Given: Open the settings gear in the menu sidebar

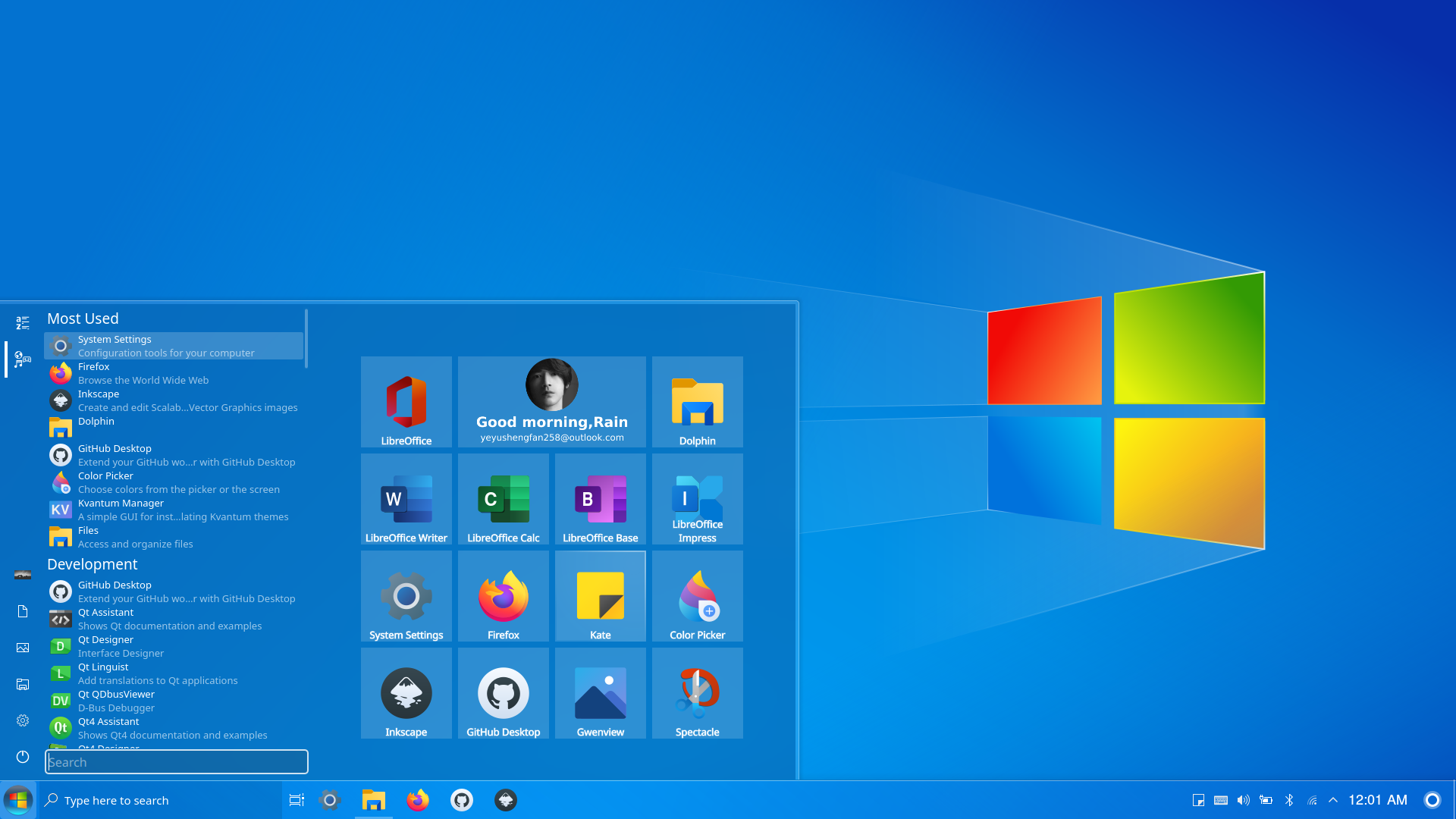Looking at the screenshot, I should 23,720.
